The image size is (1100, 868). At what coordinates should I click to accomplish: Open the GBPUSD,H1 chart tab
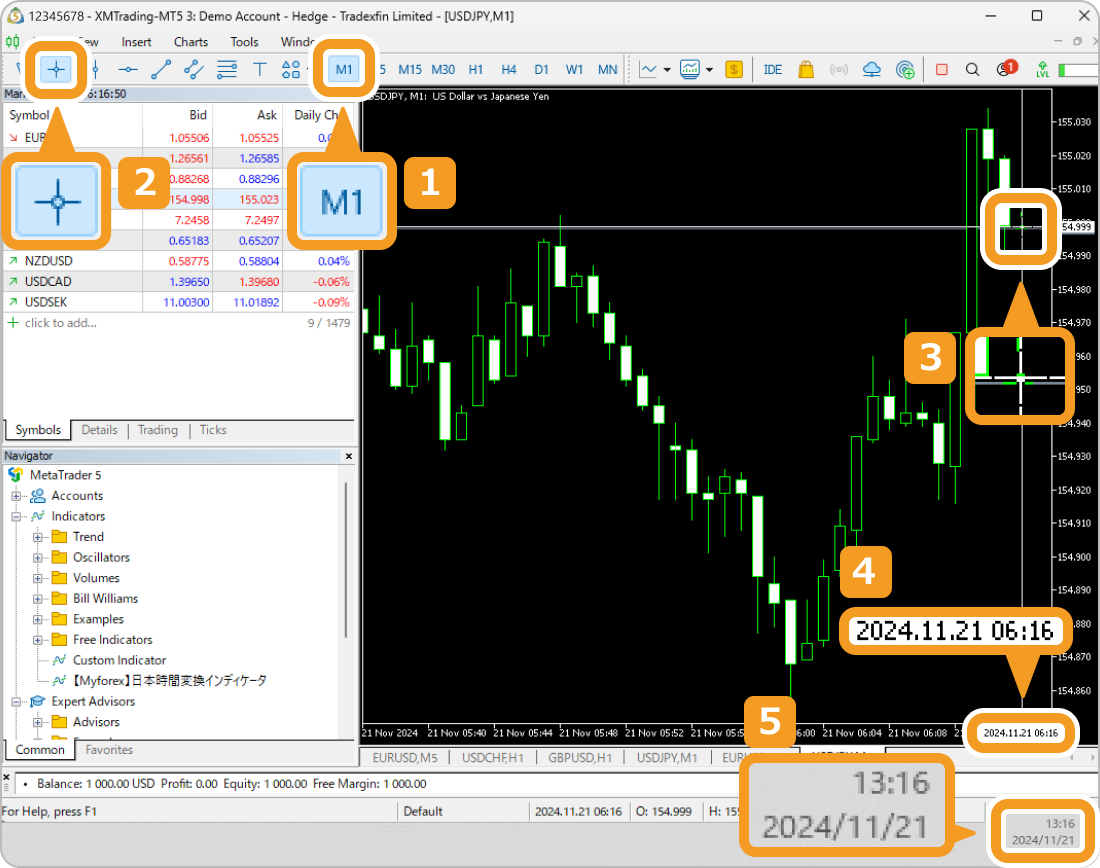point(580,758)
